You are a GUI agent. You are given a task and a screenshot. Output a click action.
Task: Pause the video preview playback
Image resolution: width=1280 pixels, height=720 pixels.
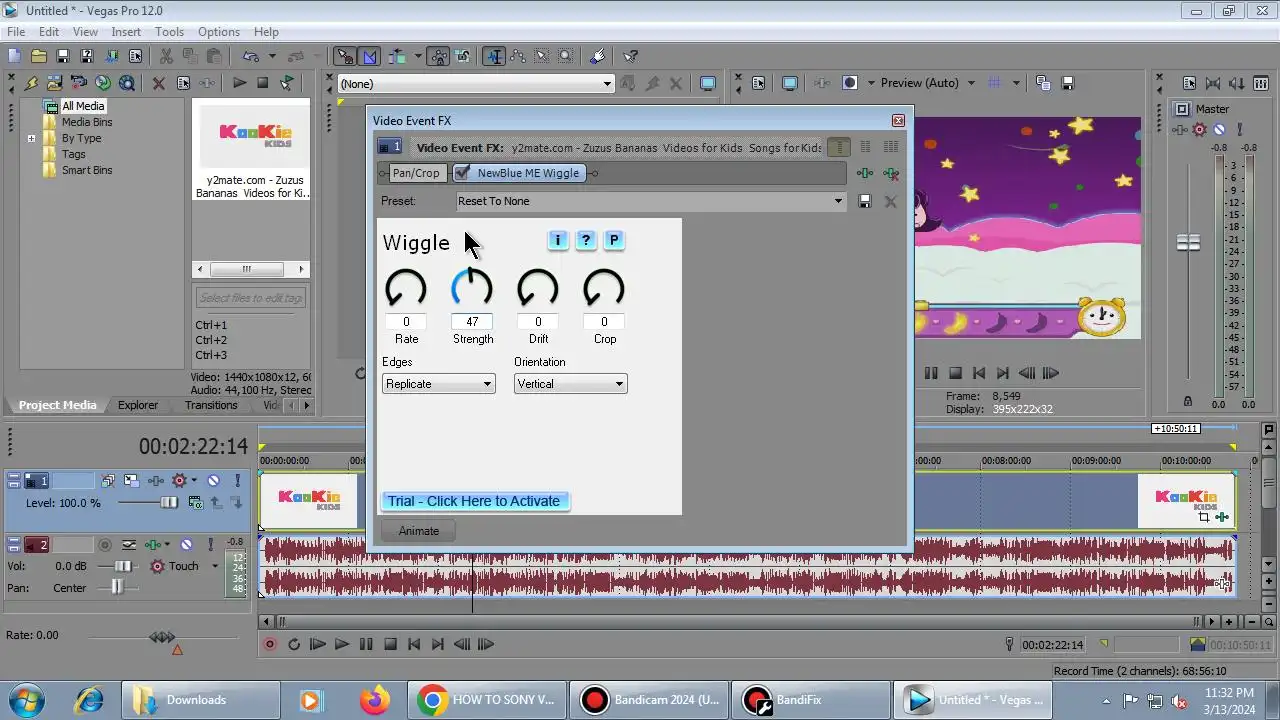pyautogui.click(x=931, y=373)
